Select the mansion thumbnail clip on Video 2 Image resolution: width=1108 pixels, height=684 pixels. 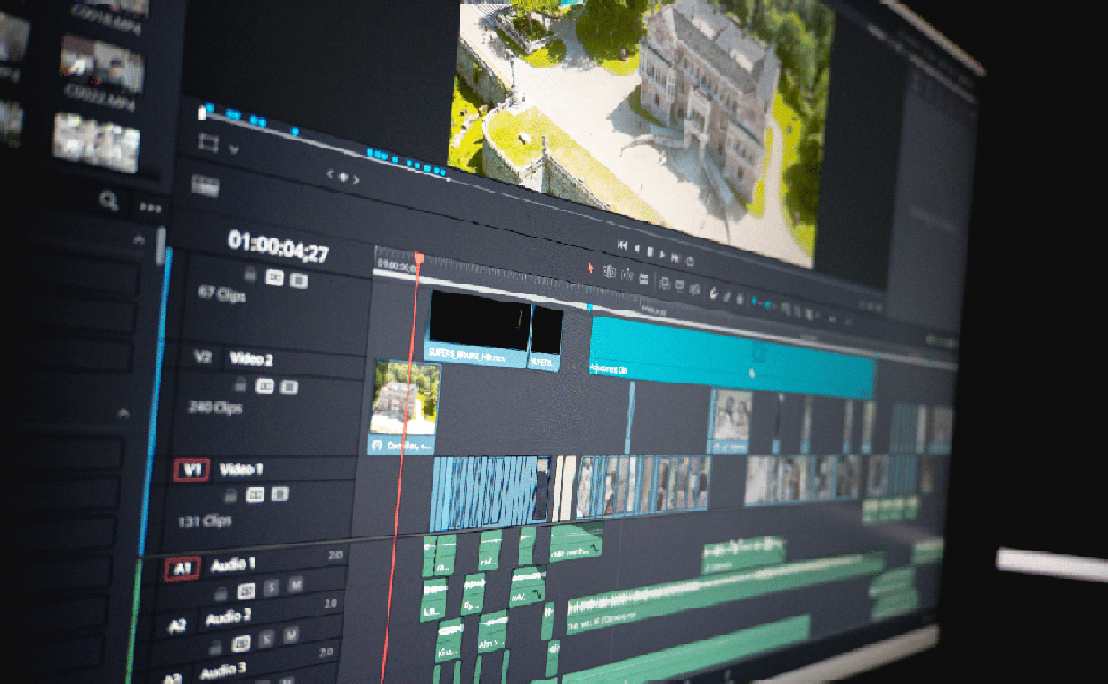404,407
